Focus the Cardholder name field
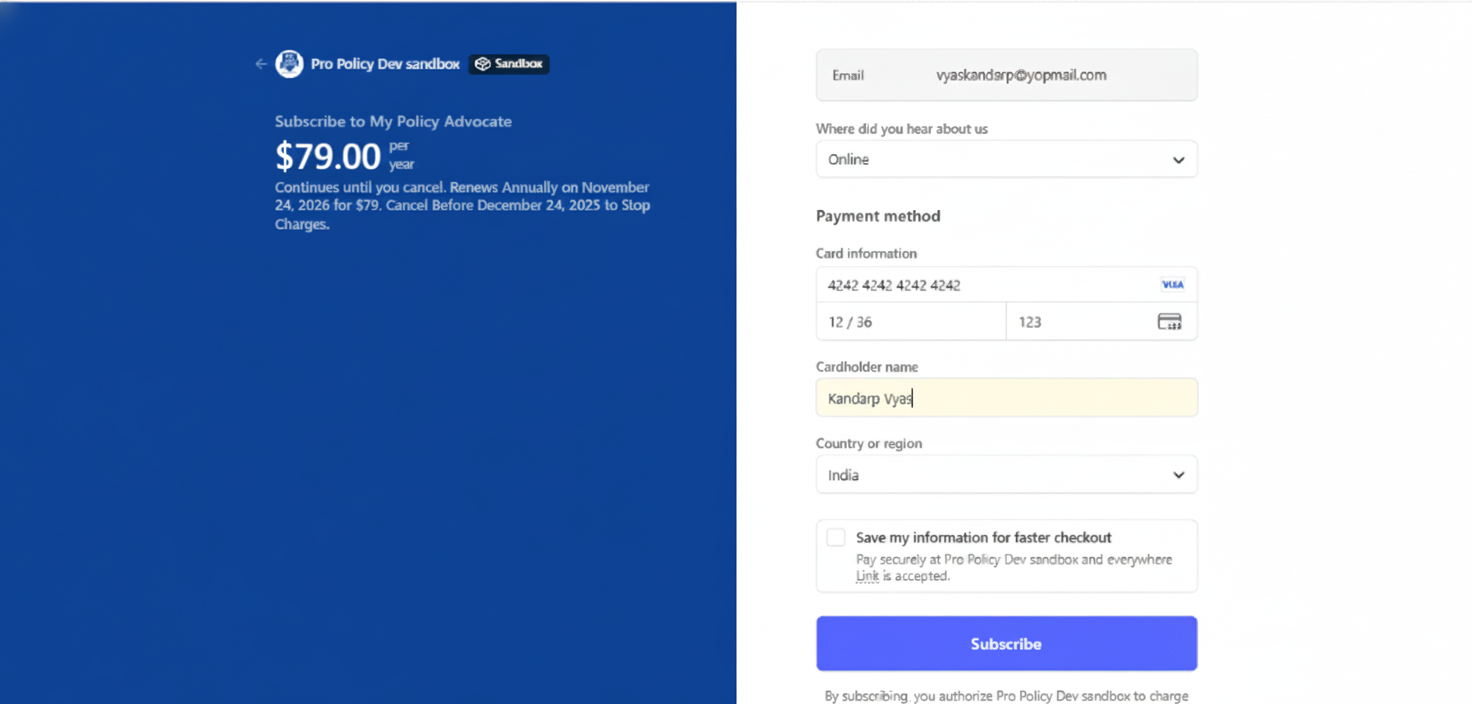Viewport: 1472px width, 704px height. (1006, 398)
